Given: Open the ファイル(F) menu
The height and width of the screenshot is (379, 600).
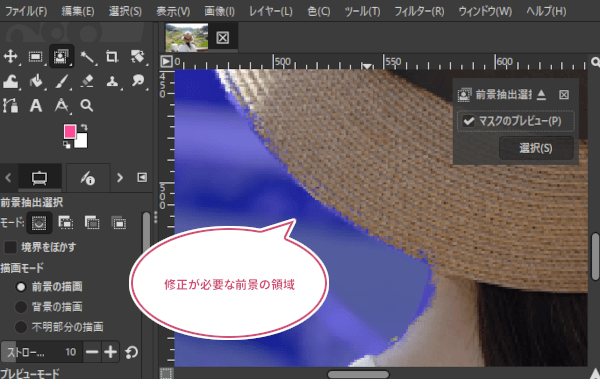Looking at the screenshot, I should [x=26, y=11].
